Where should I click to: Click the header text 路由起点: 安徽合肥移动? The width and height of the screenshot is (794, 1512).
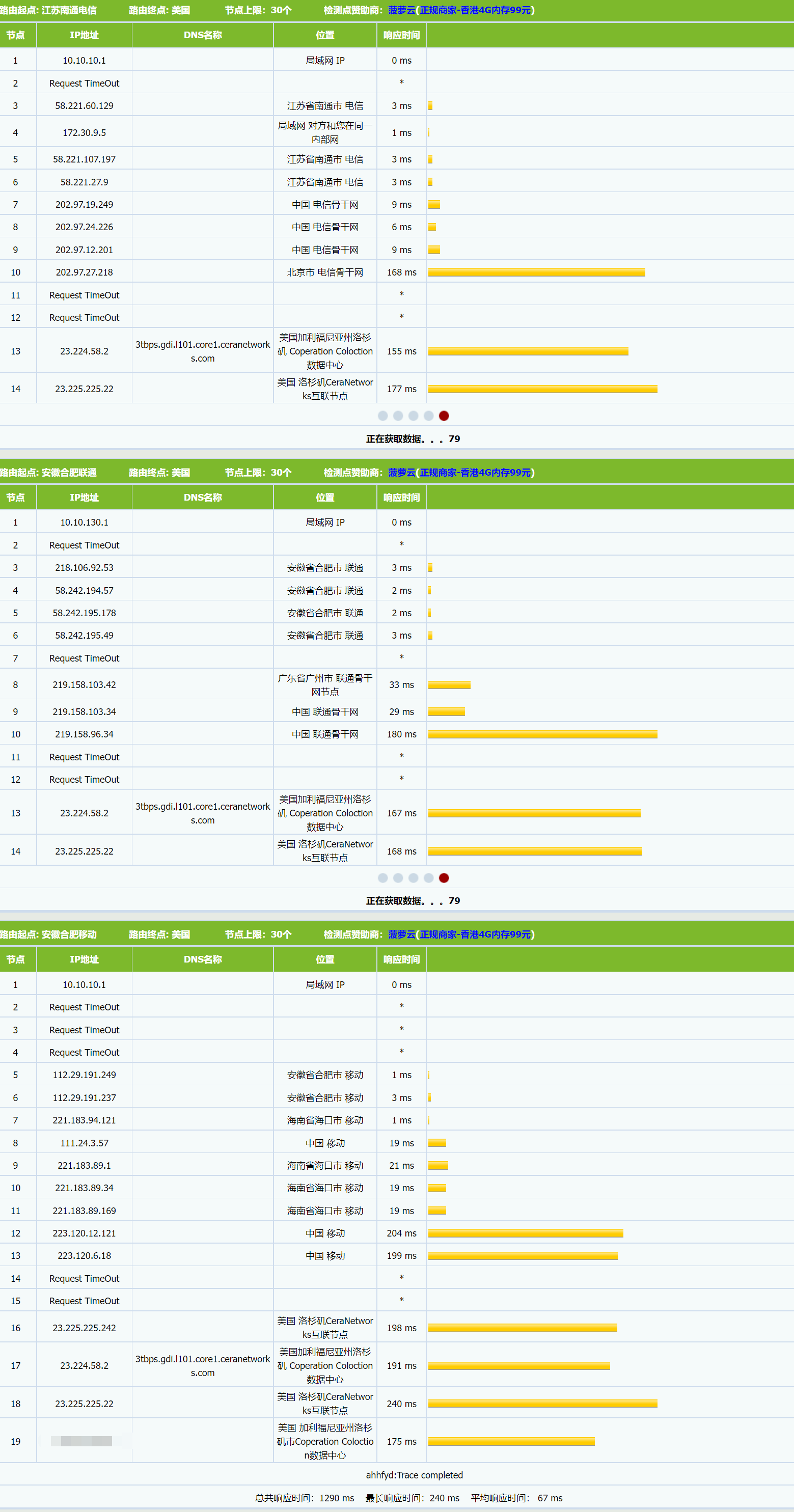(48, 934)
